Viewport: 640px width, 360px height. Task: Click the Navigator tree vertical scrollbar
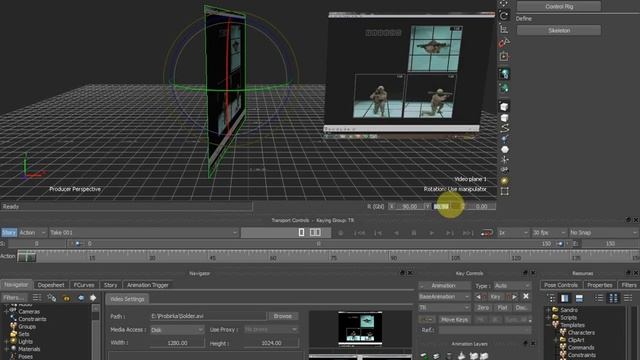(96, 332)
